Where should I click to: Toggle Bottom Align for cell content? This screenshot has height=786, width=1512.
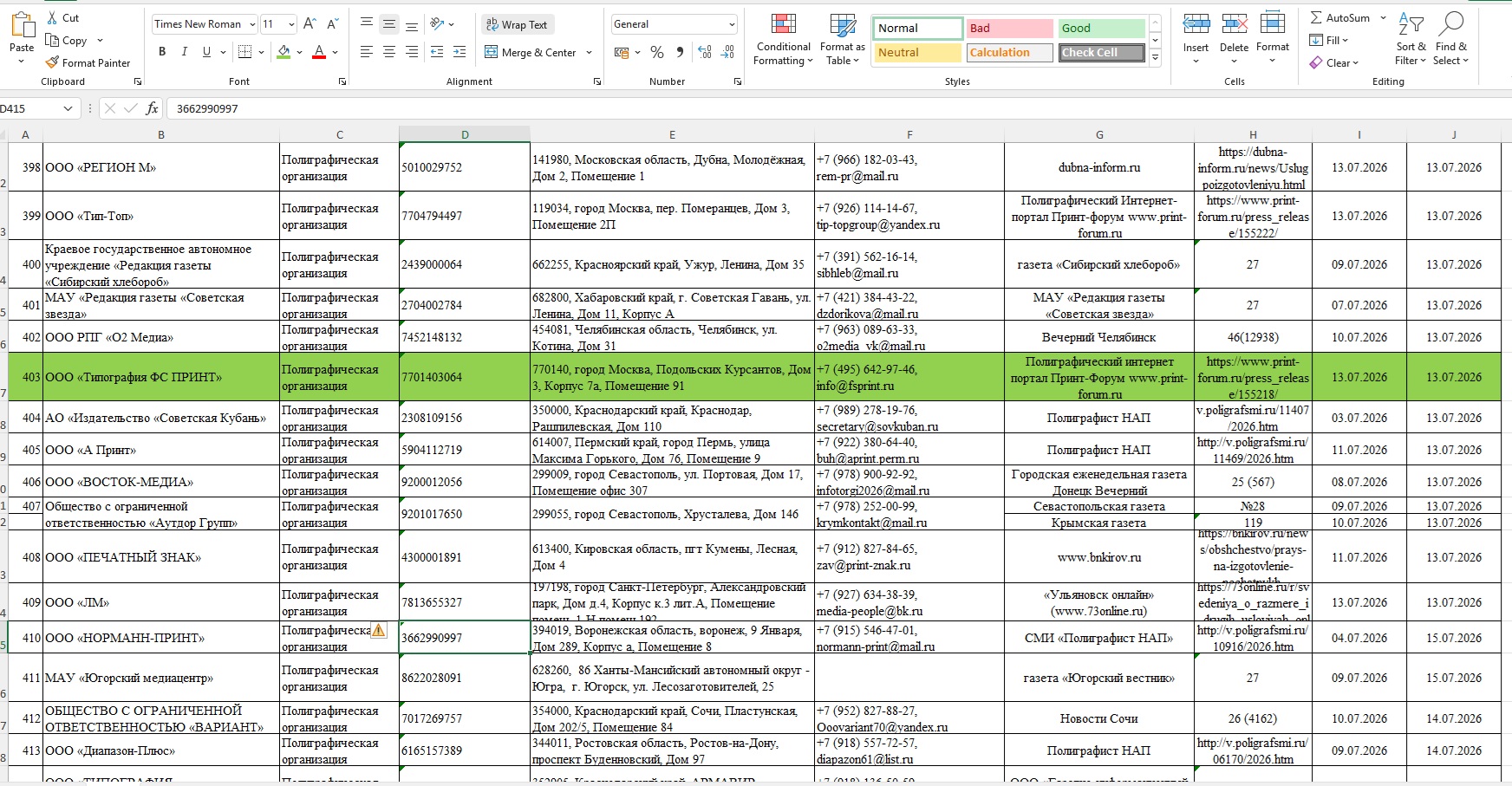tap(412, 24)
